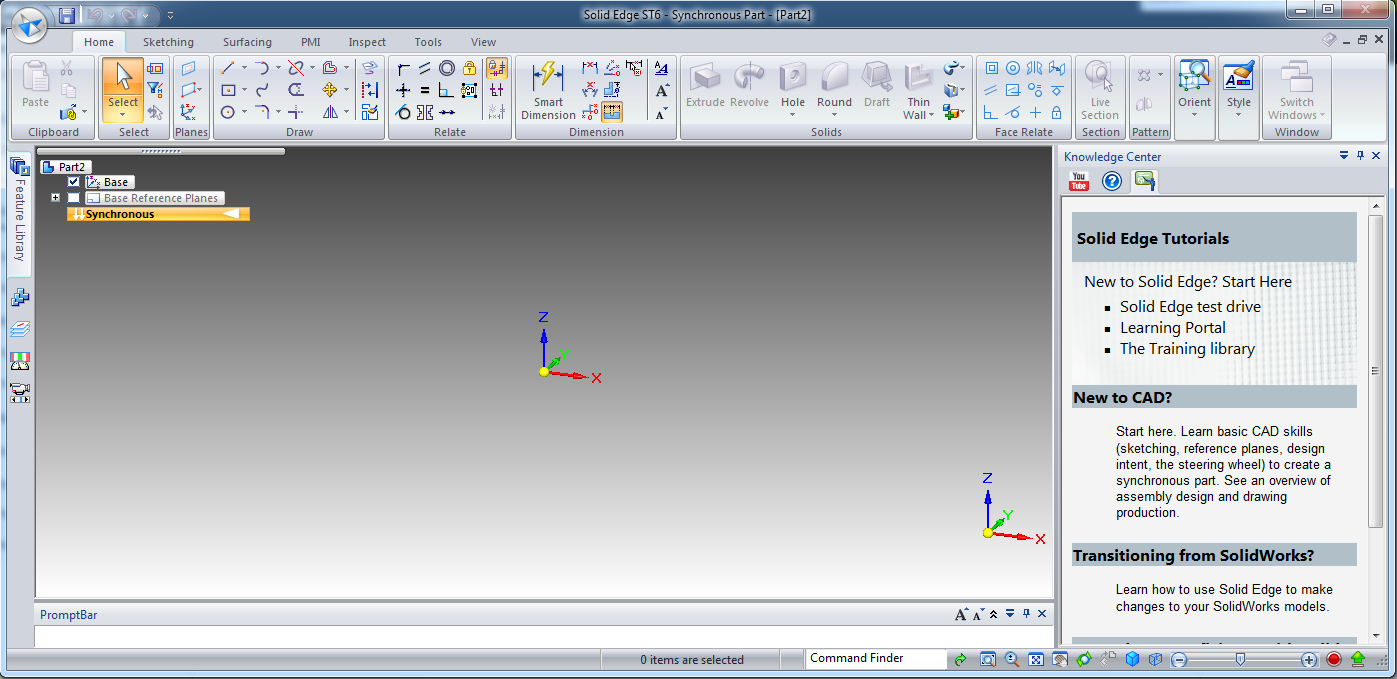Select the Part2 root node
1397x679 pixels.
(x=66, y=167)
